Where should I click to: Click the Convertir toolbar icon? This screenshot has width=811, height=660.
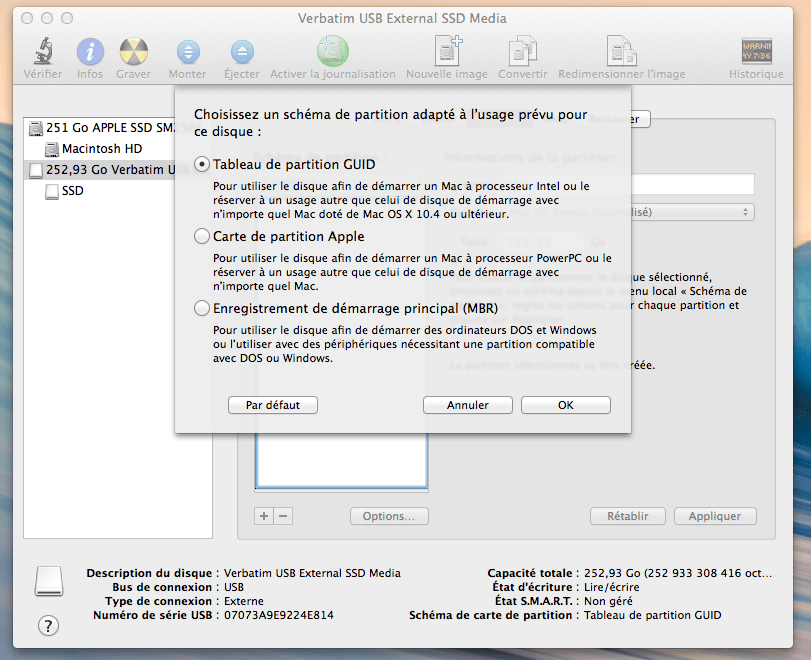522,51
